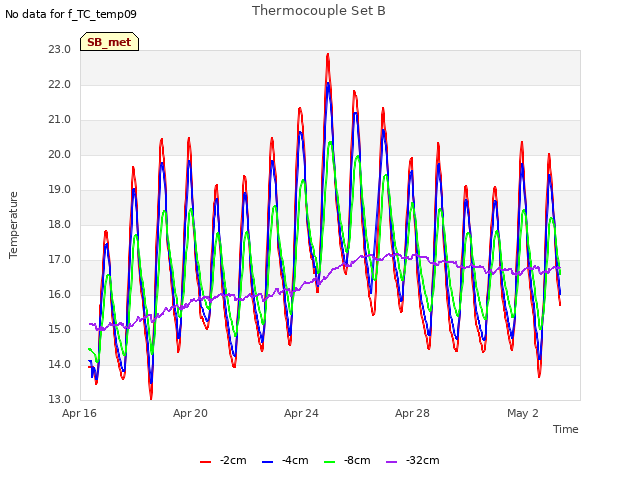This screenshot has width=640, height=480.
Task: Click the Temperature y-axis label
Action: pyautogui.click(x=13, y=225)
